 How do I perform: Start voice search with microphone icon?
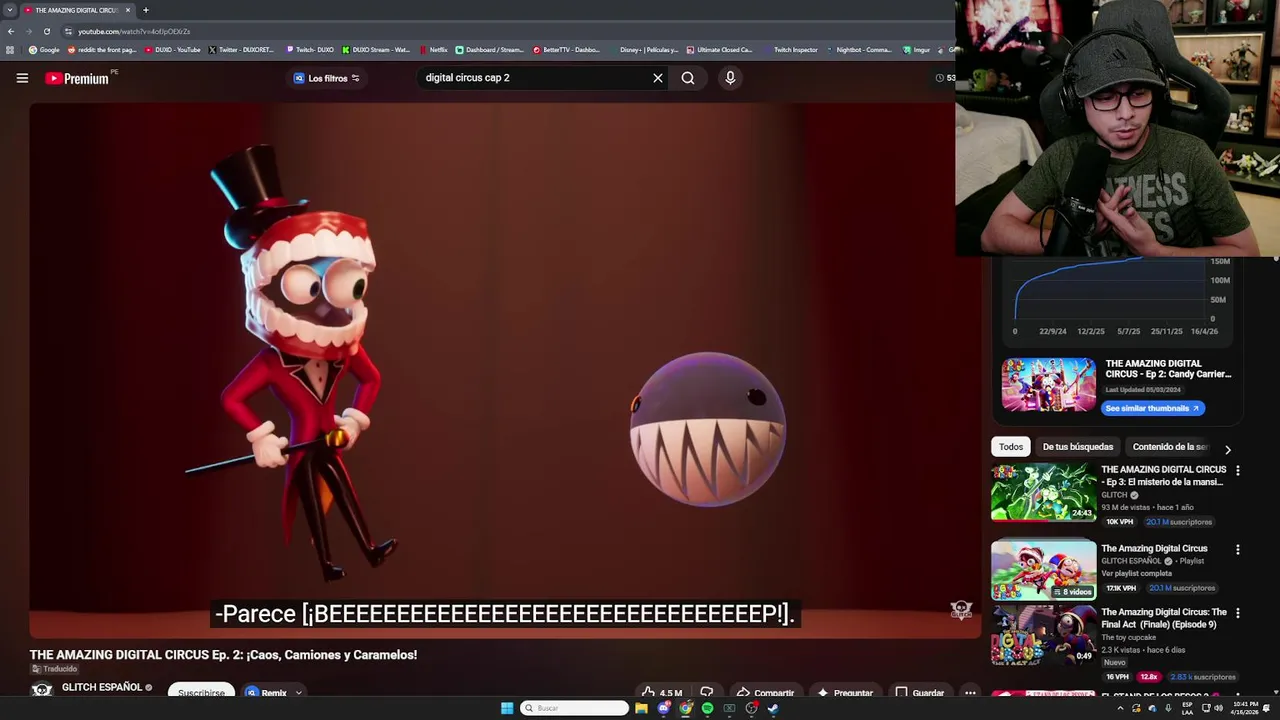coord(730,78)
